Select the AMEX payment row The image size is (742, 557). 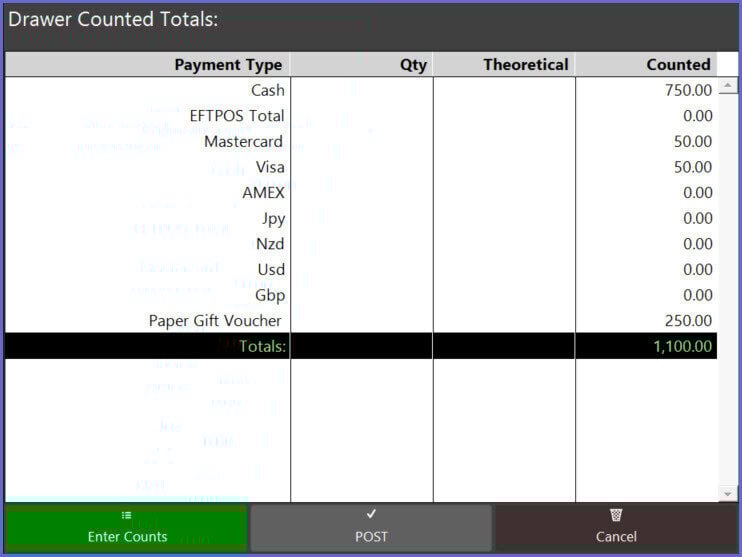point(263,193)
